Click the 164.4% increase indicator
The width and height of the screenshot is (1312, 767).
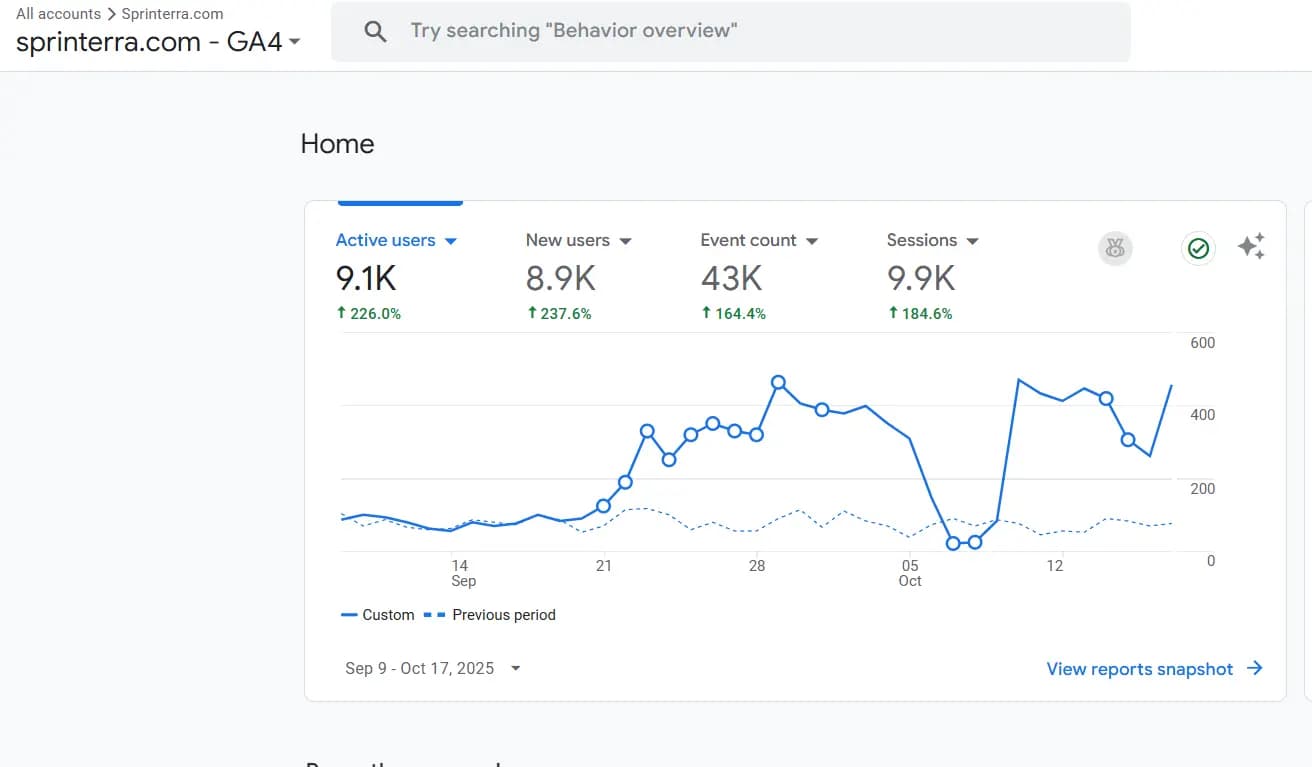(x=734, y=314)
